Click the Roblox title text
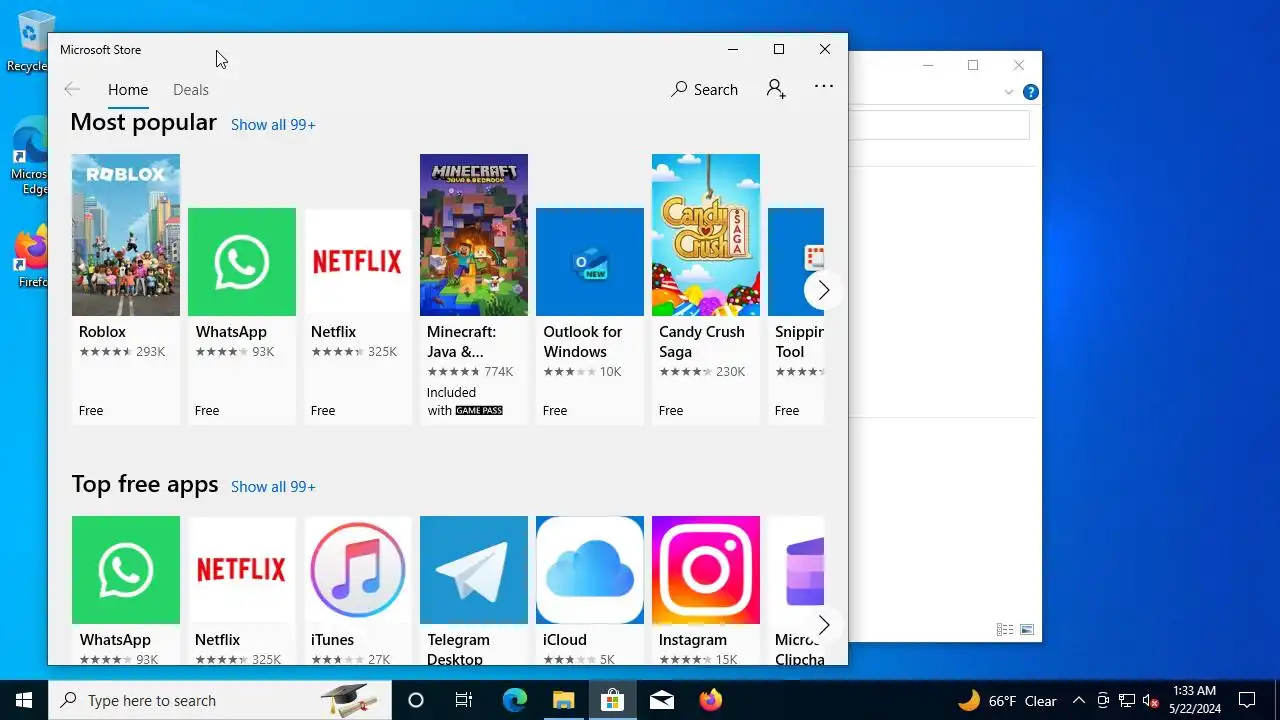Screen dimensions: 1280x720 point(102,332)
